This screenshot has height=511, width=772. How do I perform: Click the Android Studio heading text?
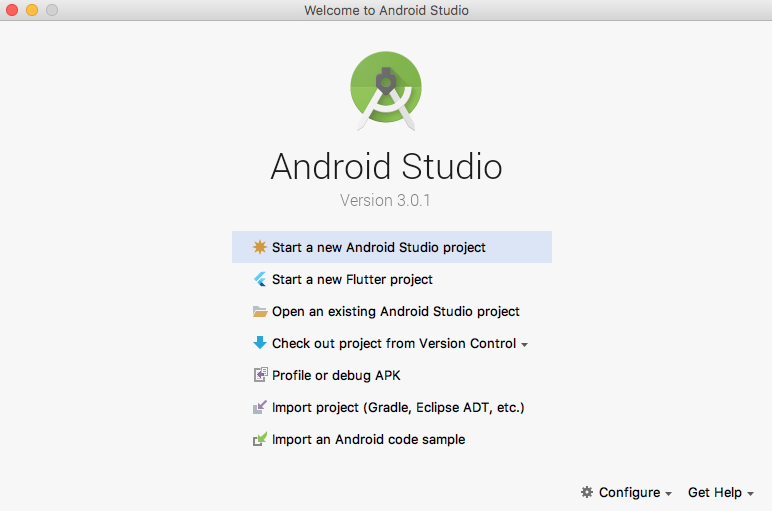click(x=386, y=166)
